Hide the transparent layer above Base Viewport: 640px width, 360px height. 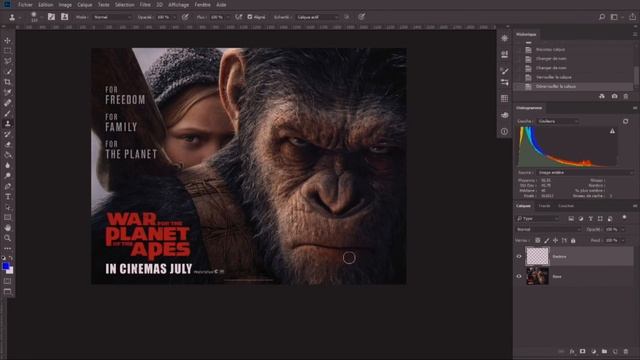tap(519, 257)
